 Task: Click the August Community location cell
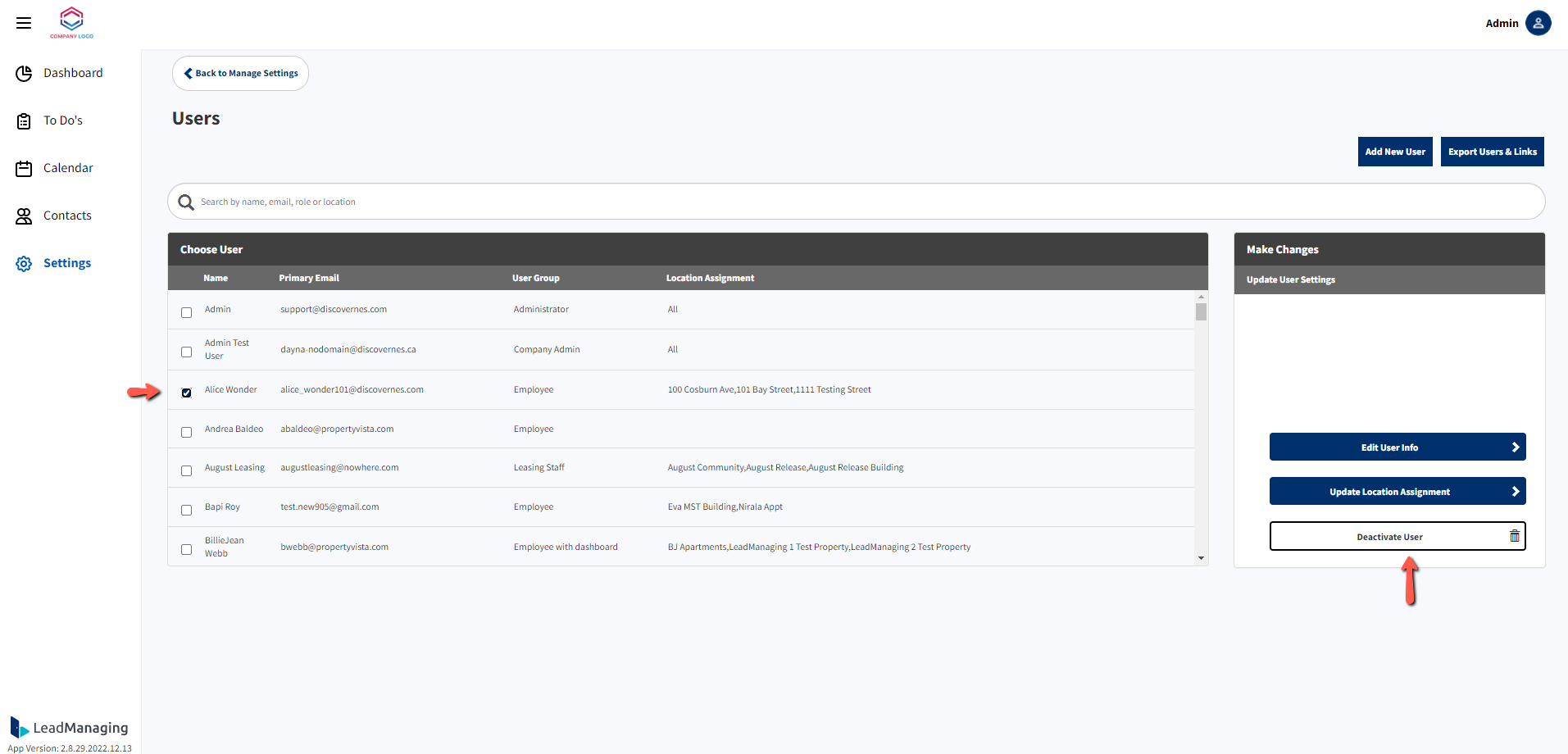pyautogui.click(x=786, y=468)
